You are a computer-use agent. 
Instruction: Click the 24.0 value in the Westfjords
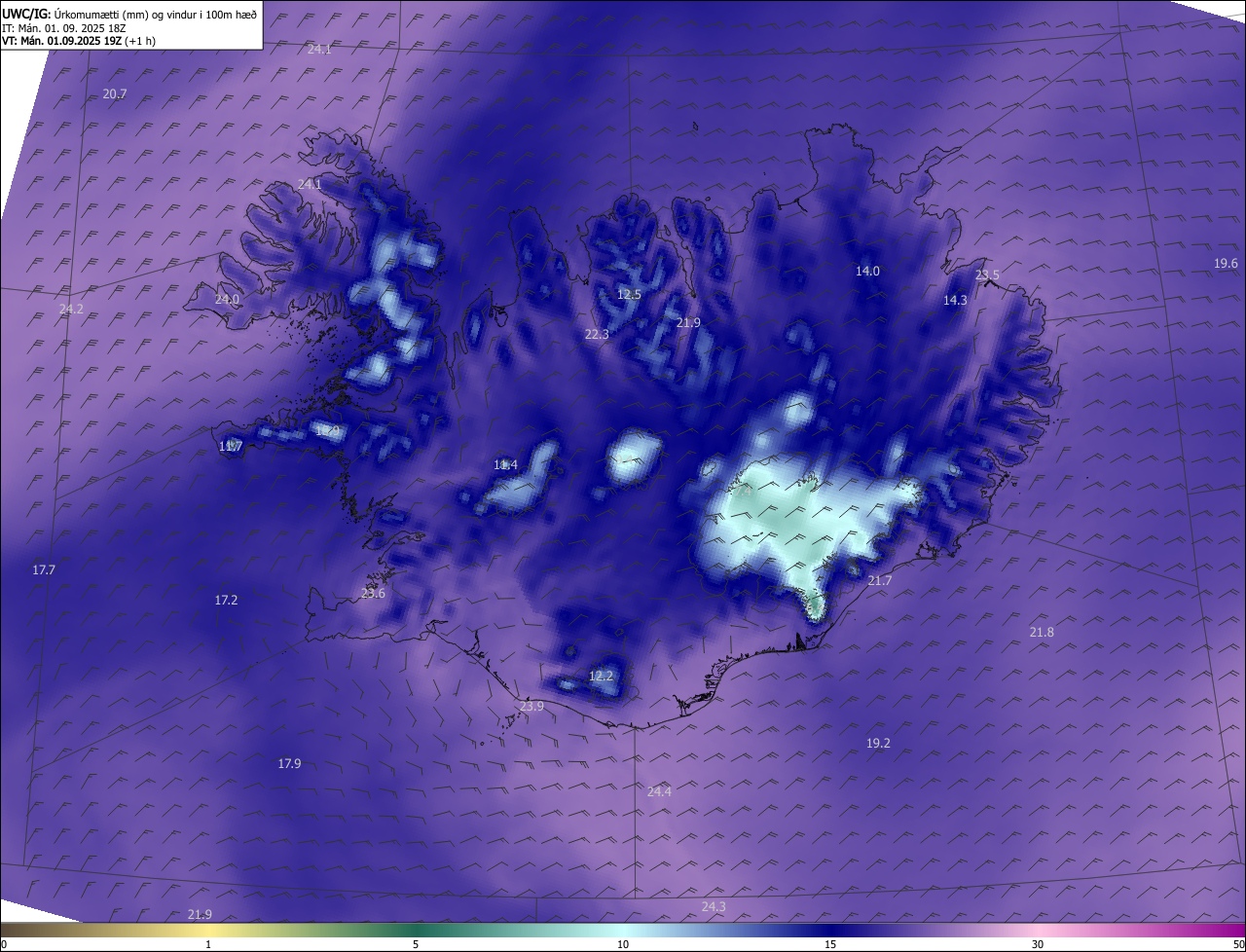227,299
